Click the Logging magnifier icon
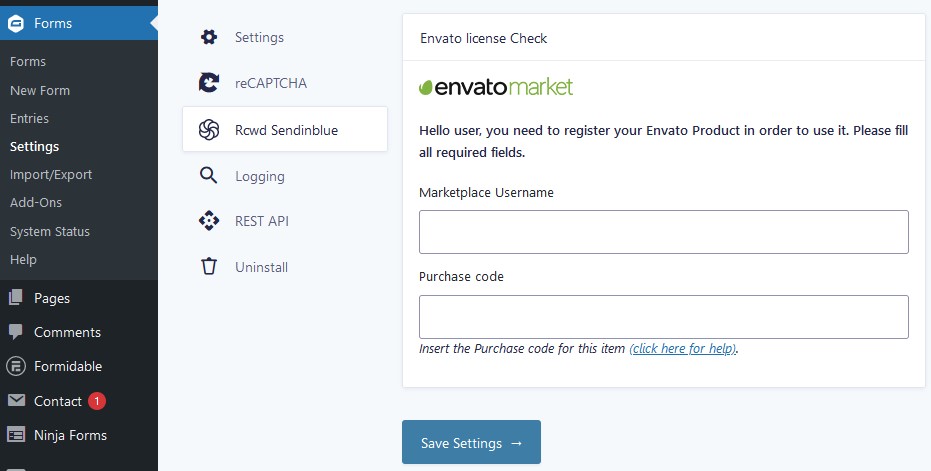Viewport: 931px width, 471px height. (x=209, y=176)
